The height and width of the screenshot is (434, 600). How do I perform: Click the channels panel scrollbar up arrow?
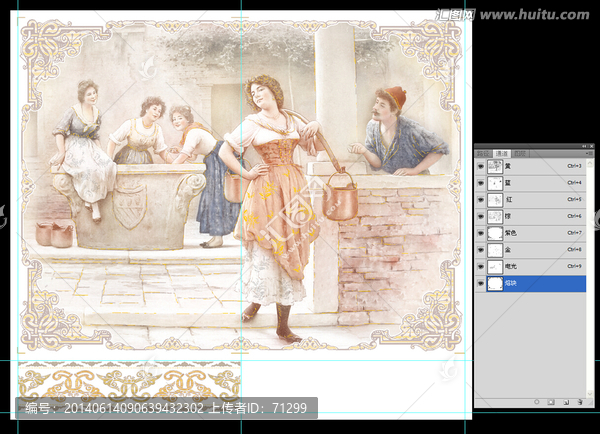tap(590, 163)
